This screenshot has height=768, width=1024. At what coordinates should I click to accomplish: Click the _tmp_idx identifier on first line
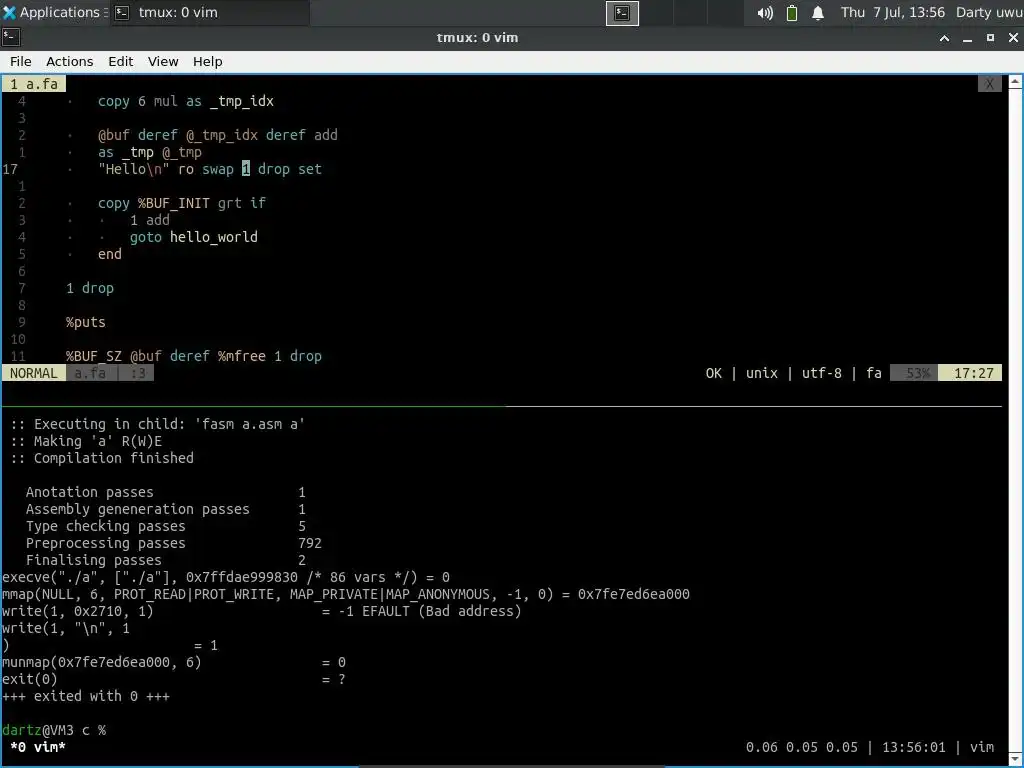point(242,101)
